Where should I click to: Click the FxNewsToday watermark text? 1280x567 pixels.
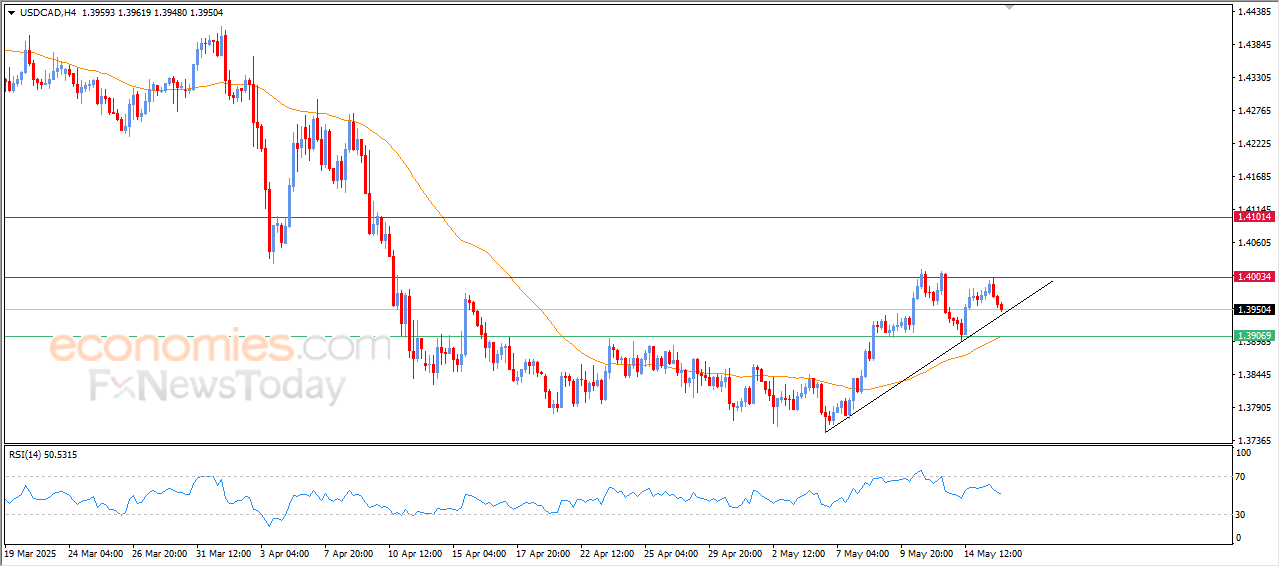pyautogui.click(x=217, y=386)
